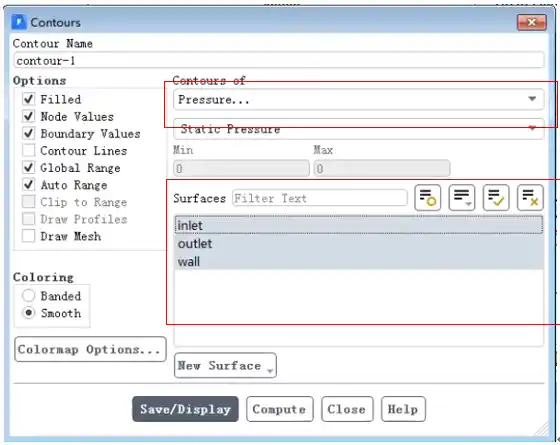
Task: Enable the Contour Lines checkbox
Action: (29, 150)
